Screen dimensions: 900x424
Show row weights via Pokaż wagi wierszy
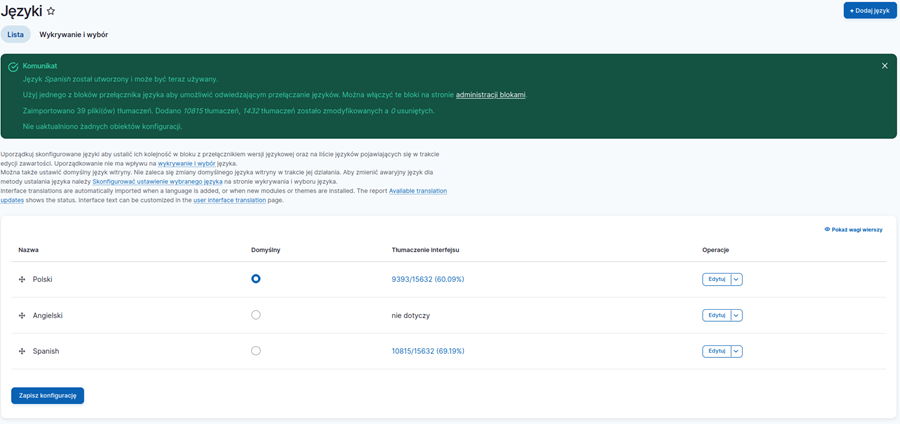click(853, 229)
